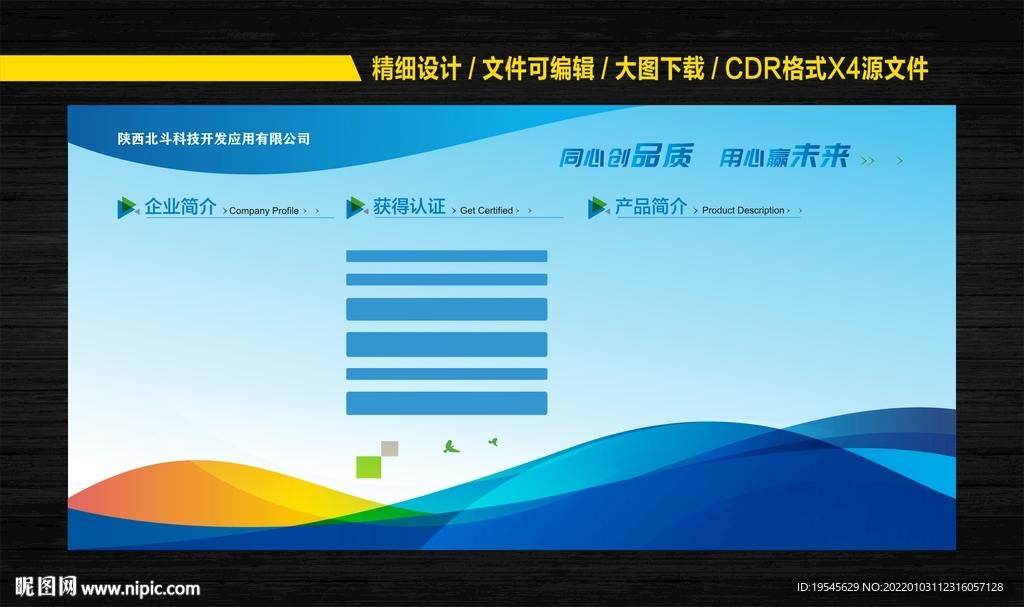Click the 精细设计 header text
The height and width of the screenshot is (607, 1024).
tap(417, 69)
